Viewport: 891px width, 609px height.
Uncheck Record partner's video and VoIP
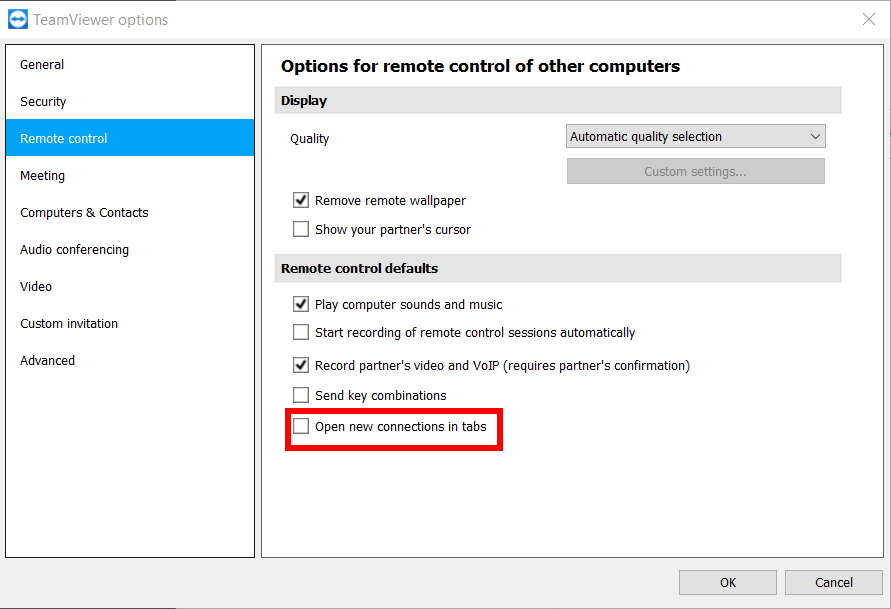[x=301, y=365]
